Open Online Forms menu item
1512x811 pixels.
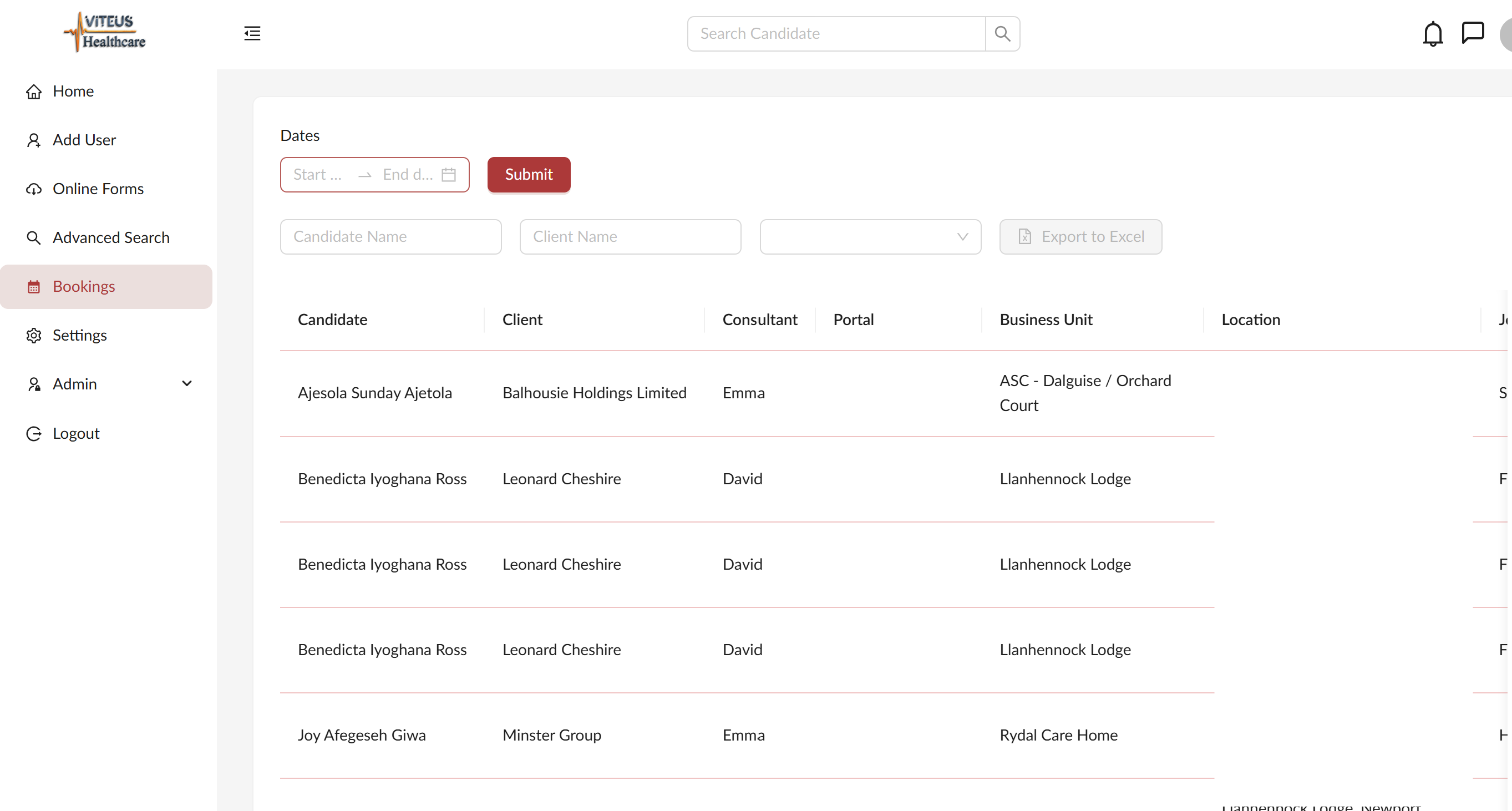98,189
